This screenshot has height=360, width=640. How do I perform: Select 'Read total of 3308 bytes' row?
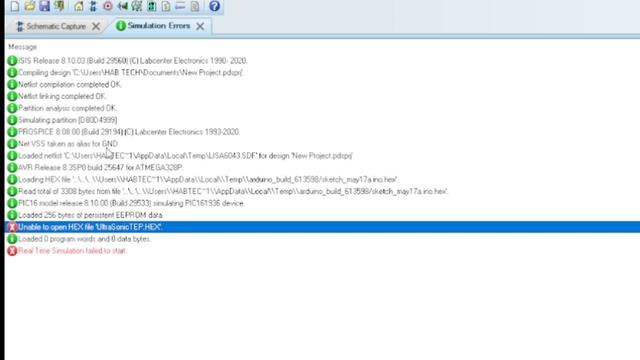coord(228,191)
